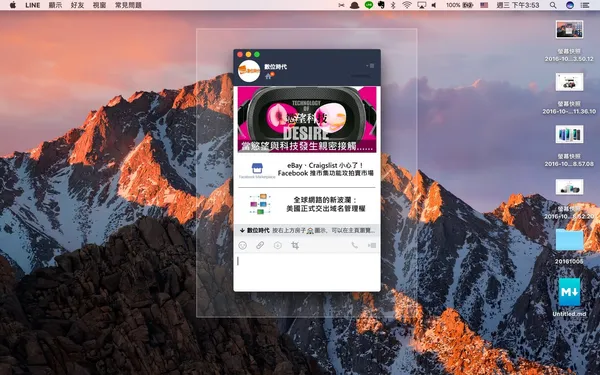The height and width of the screenshot is (375, 600).
Task: Start screen capture with crop icon
Action: 295,245
